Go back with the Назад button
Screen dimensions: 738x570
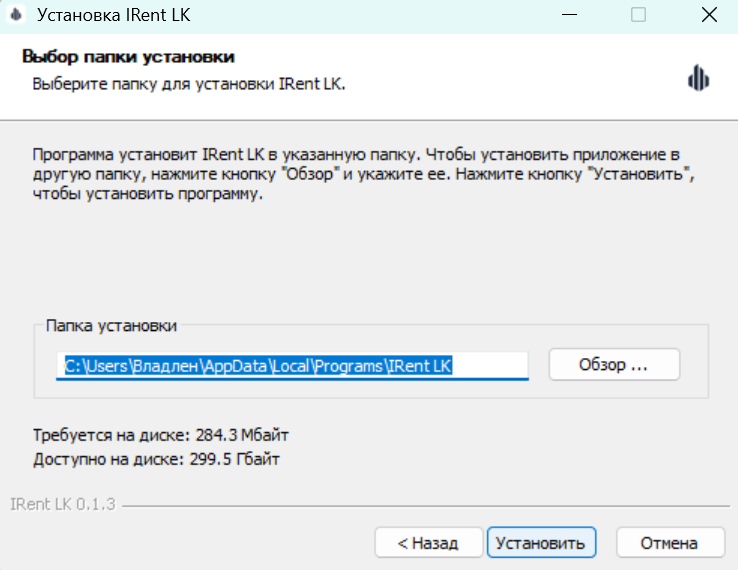click(x=428, y=543)
